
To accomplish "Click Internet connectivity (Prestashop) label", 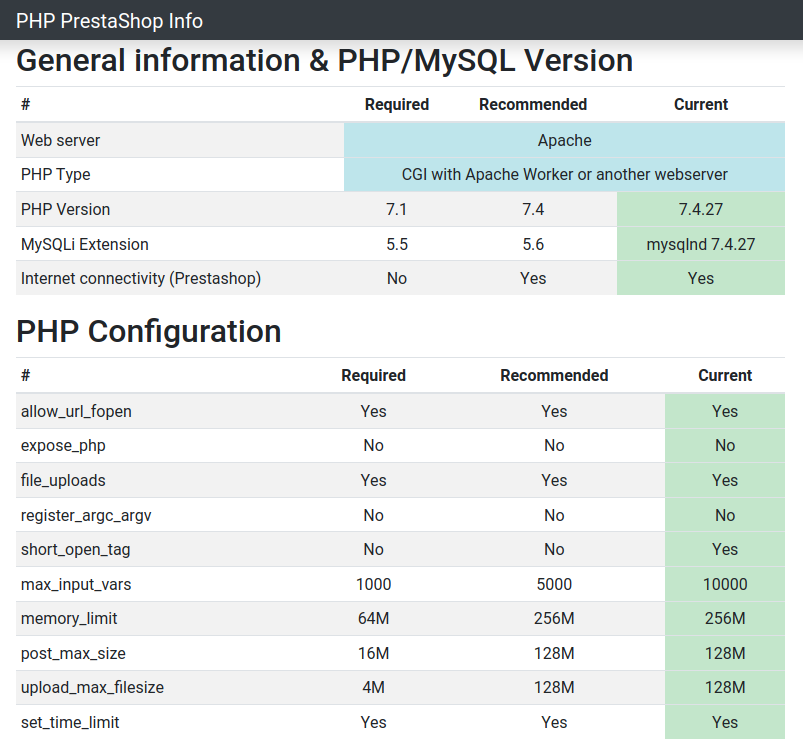I will (141, 278).
